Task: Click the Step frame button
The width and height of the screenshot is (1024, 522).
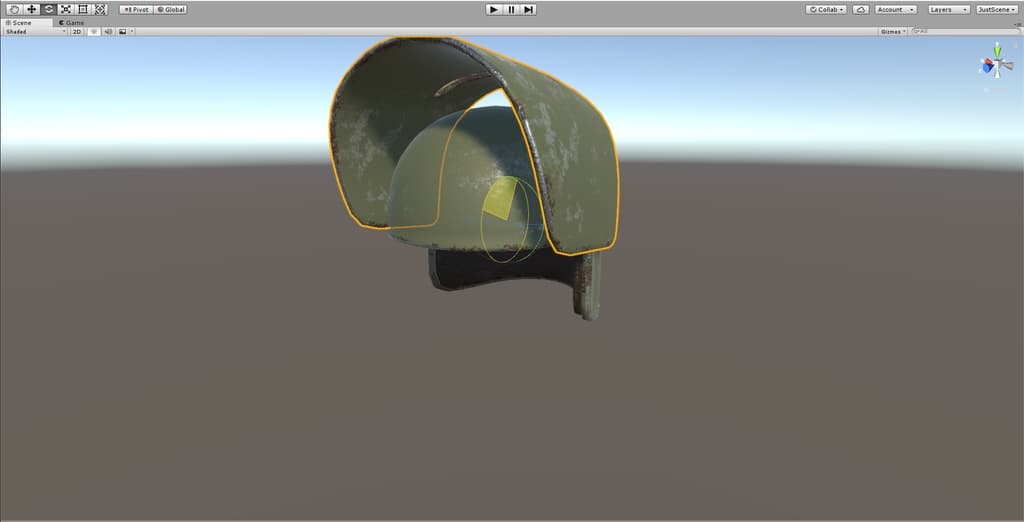Action: point(528,10)
